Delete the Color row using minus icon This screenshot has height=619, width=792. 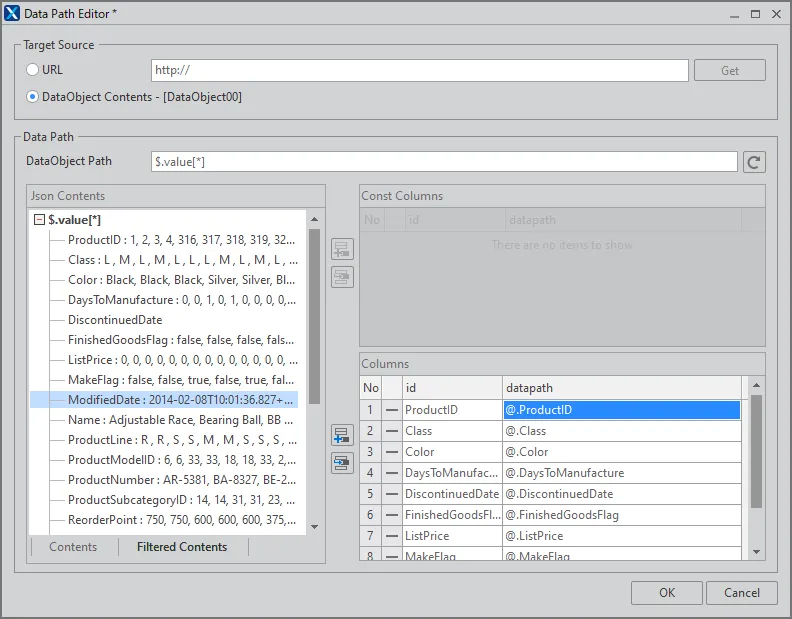coord(391,452)
